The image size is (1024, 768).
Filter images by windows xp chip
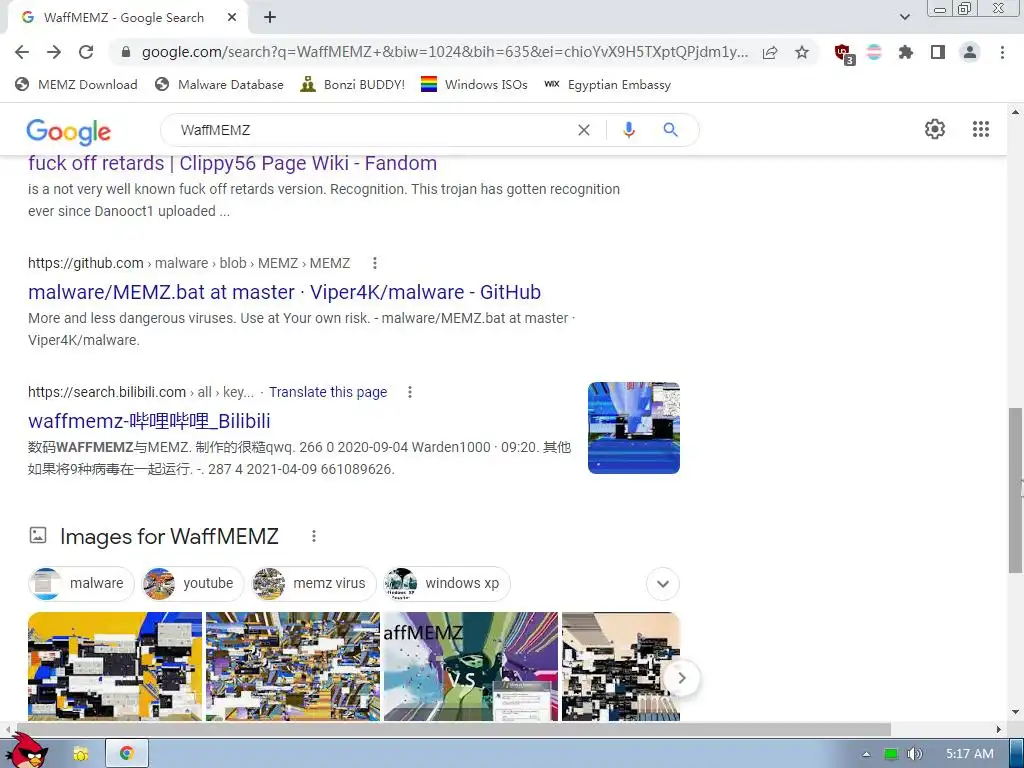click(447, 583)
